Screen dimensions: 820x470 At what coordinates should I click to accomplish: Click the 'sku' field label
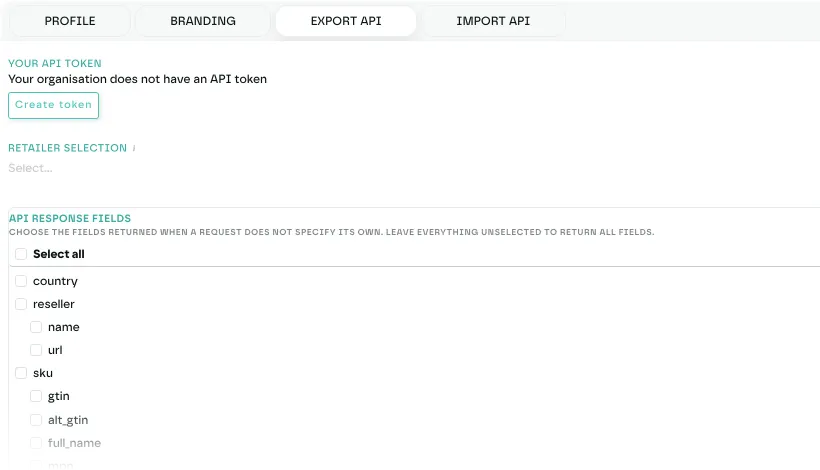click(43, 373)
